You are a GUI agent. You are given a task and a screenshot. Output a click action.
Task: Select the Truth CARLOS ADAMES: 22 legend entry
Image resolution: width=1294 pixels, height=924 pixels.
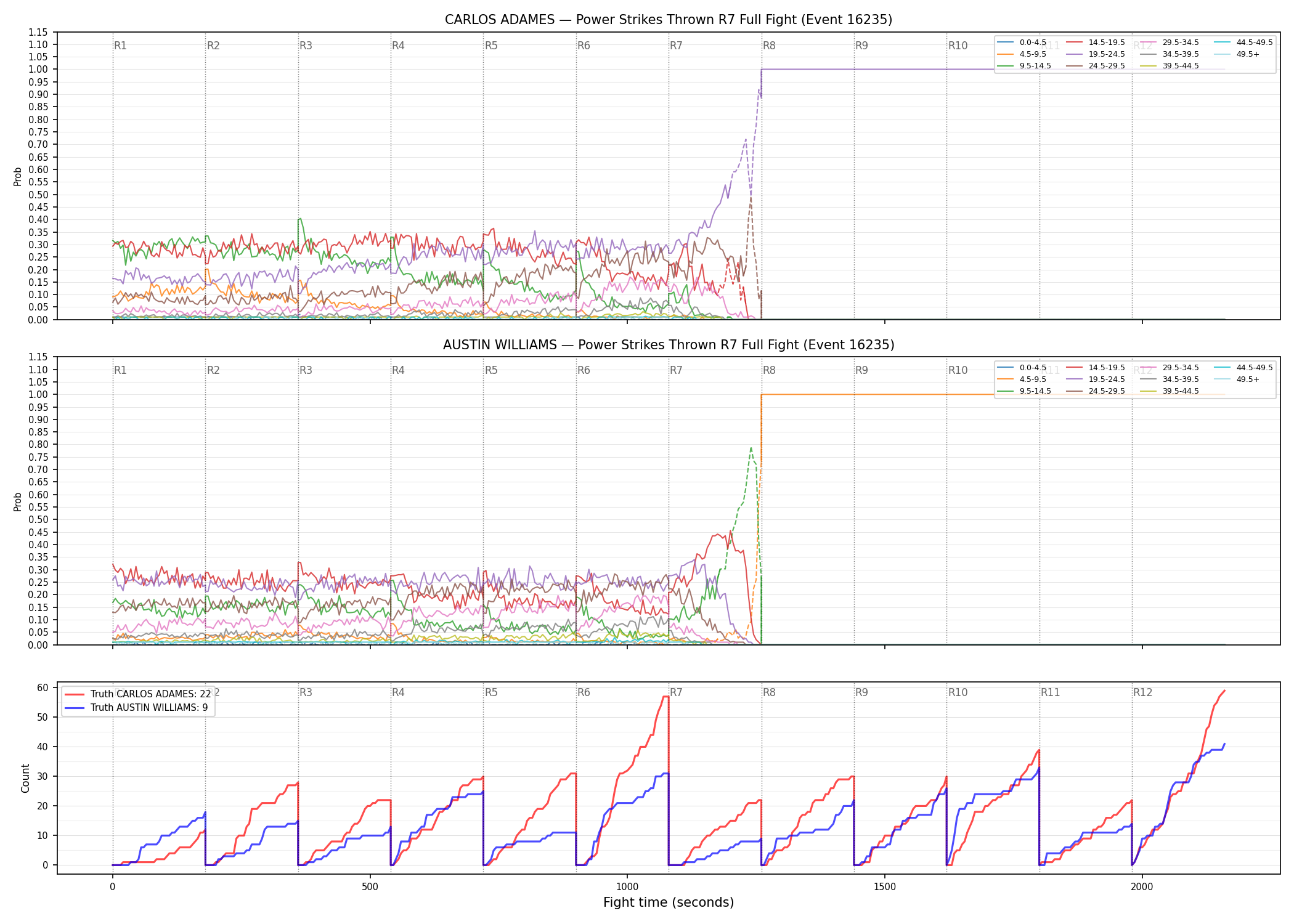(x=138, y=694)
